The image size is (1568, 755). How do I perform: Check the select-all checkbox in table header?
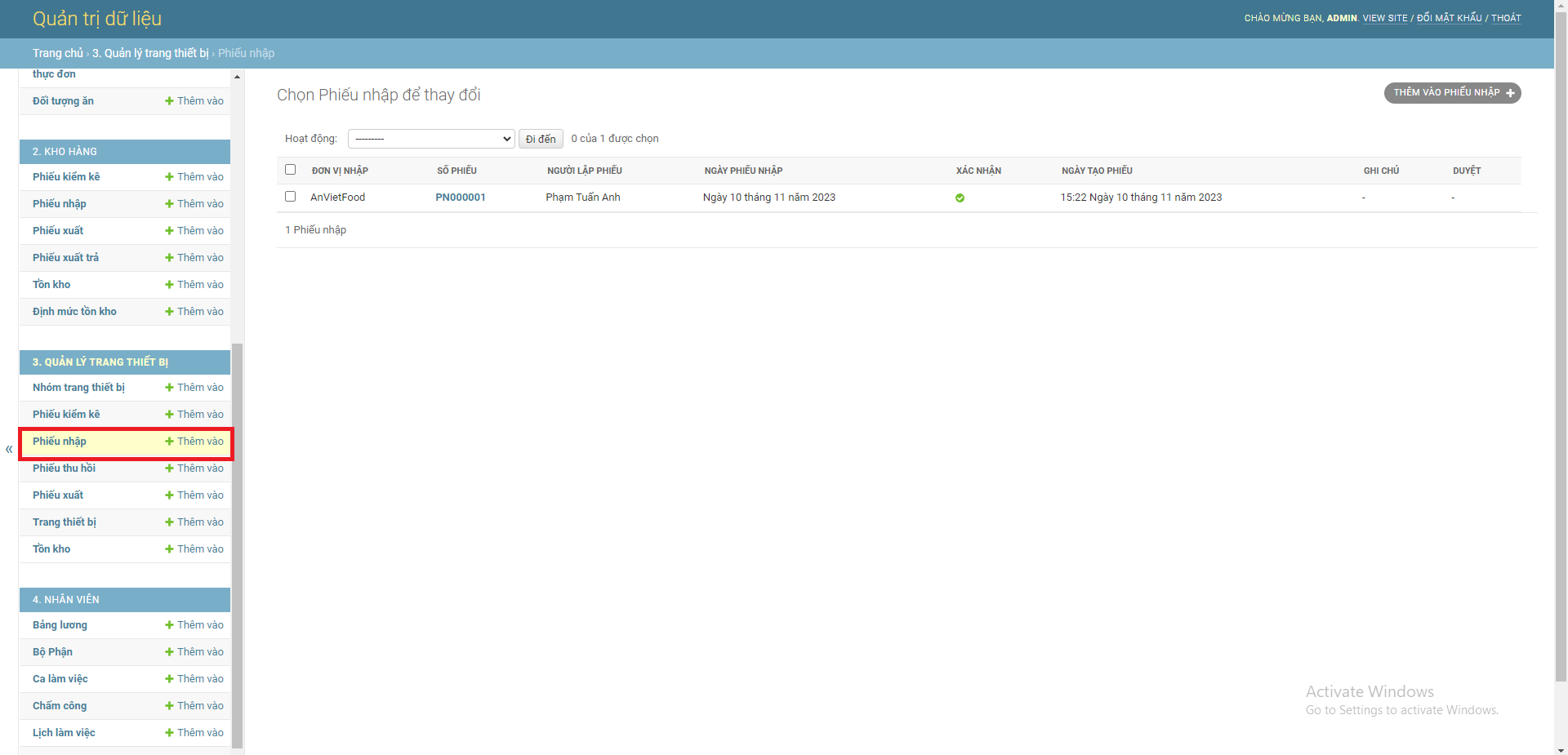click(290, 169)
